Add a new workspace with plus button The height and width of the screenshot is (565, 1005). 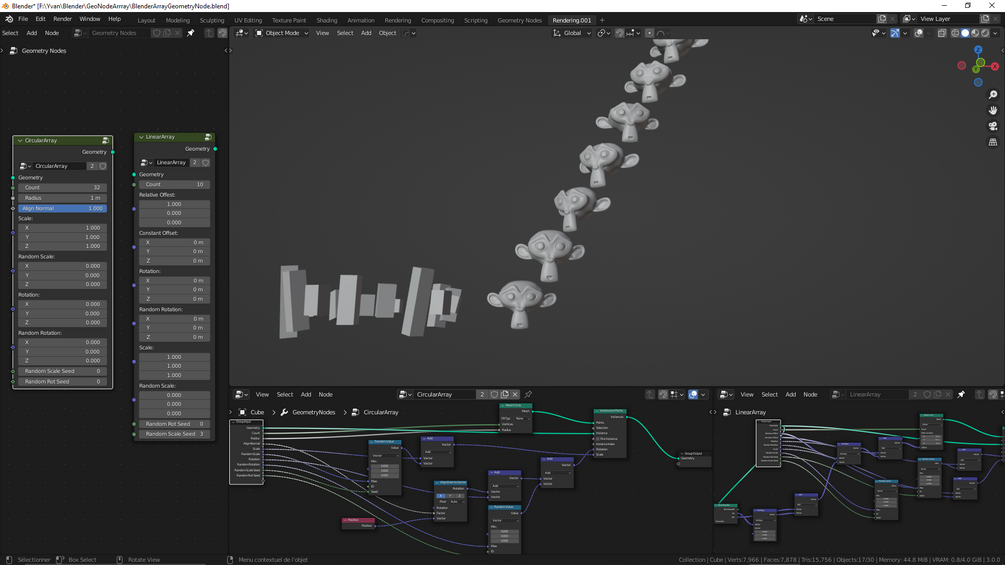click(x=602, y=20)
